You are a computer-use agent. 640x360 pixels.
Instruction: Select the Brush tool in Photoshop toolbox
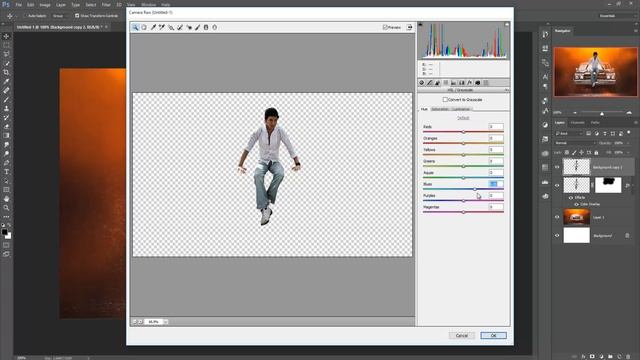[x=6, y=99]
